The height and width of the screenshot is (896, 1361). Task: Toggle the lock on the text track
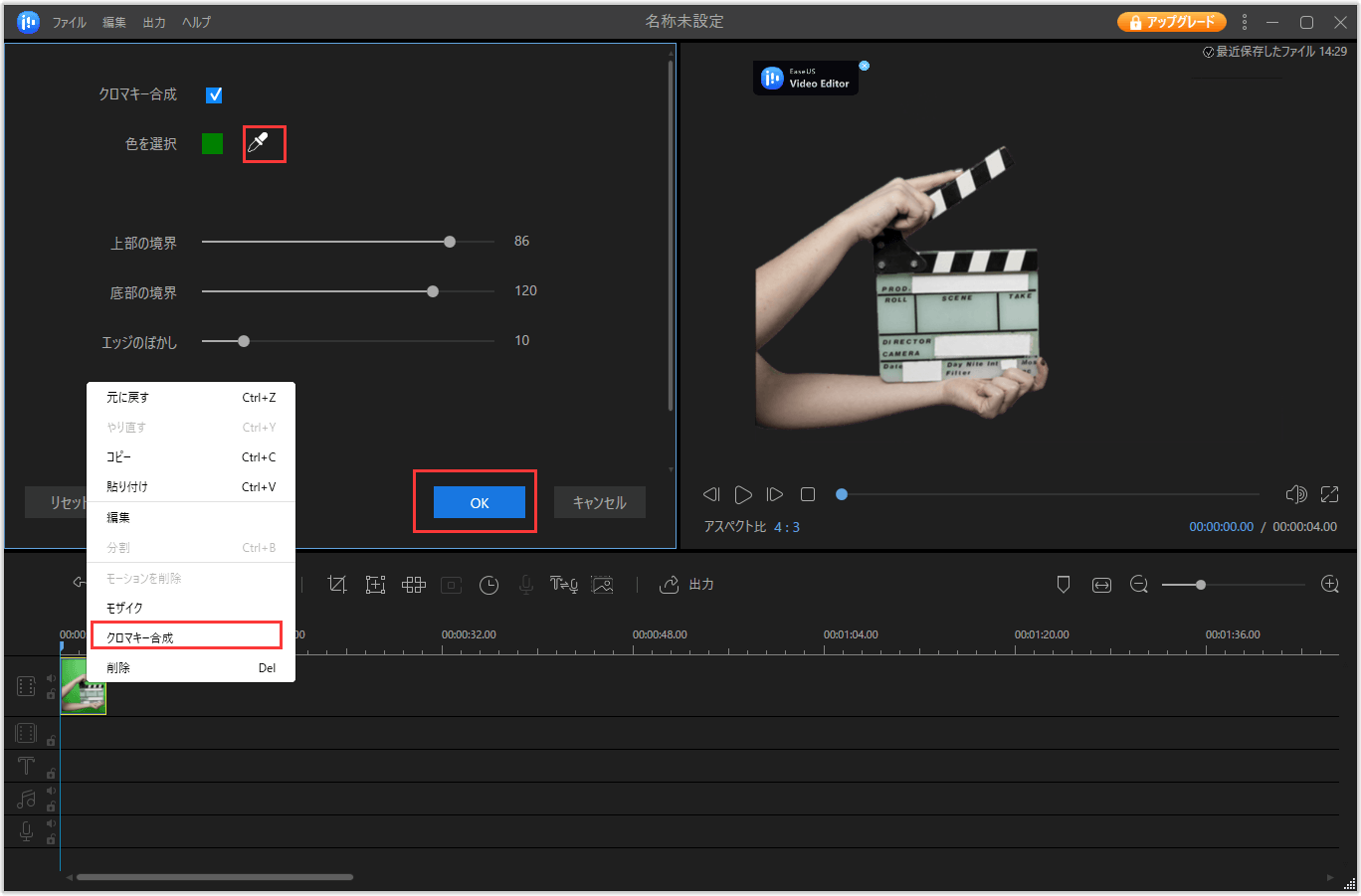click(x=51, y=773)
